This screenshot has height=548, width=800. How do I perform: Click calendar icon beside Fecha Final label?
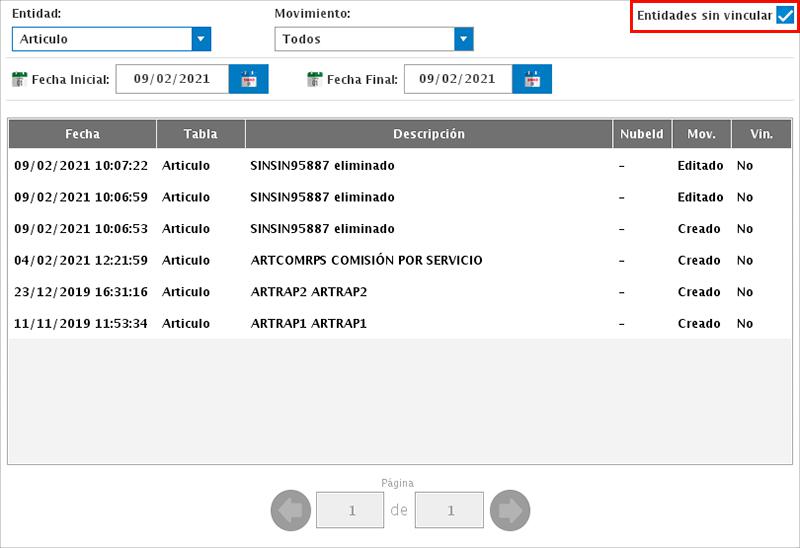tap(314, 79)
